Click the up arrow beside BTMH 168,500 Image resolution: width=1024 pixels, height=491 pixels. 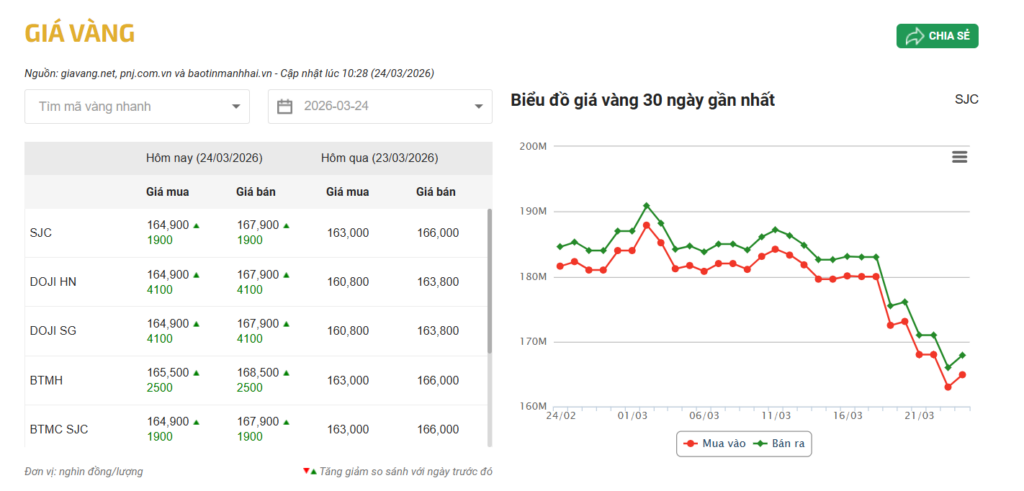[x=286, y=373]
